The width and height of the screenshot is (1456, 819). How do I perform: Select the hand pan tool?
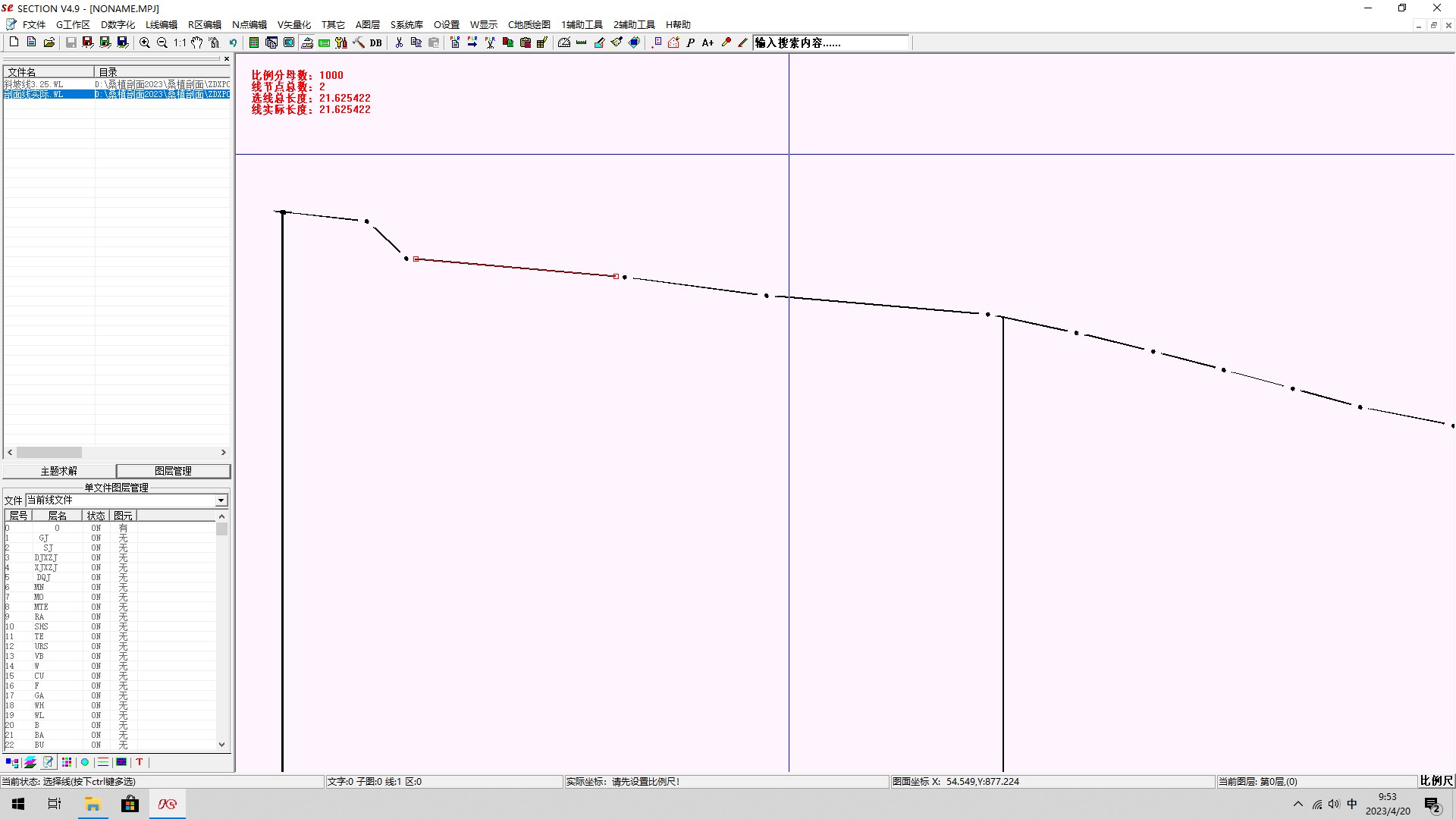click(197, 42)
